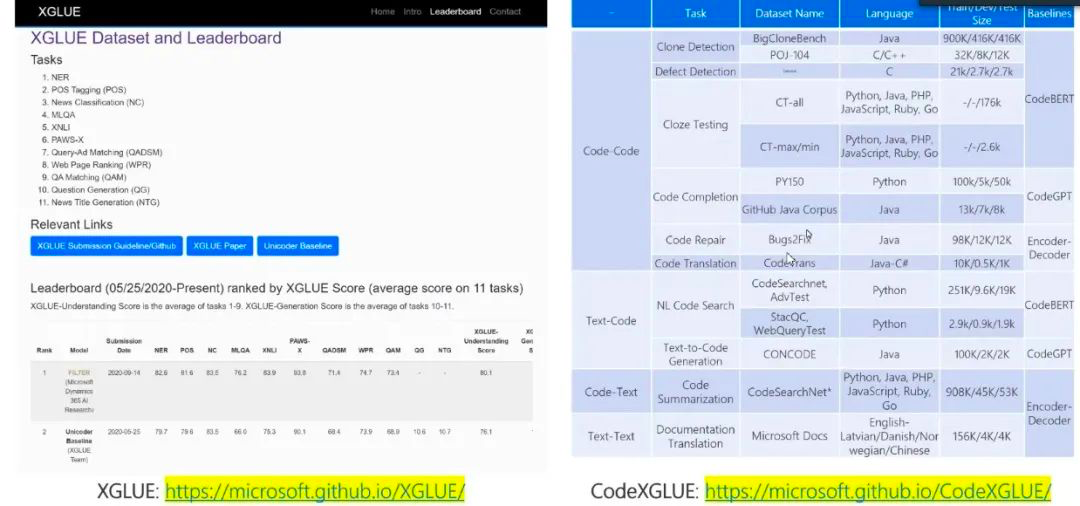The image size is (1080, 506).
Task: Select the Text-Code category cell
Action: click(x=611, y=320)
